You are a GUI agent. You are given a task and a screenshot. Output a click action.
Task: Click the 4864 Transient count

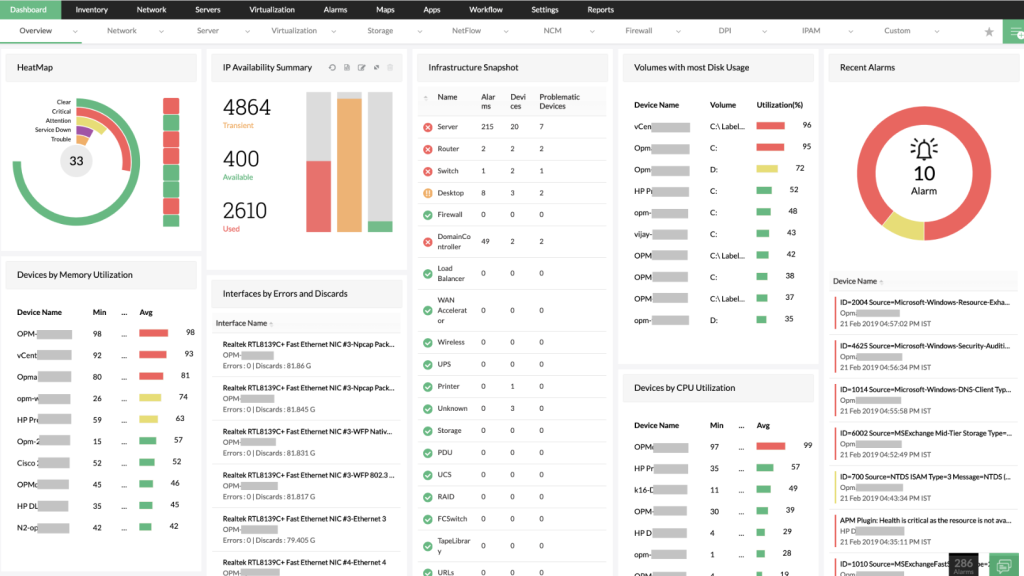click(x=246, y=107)
